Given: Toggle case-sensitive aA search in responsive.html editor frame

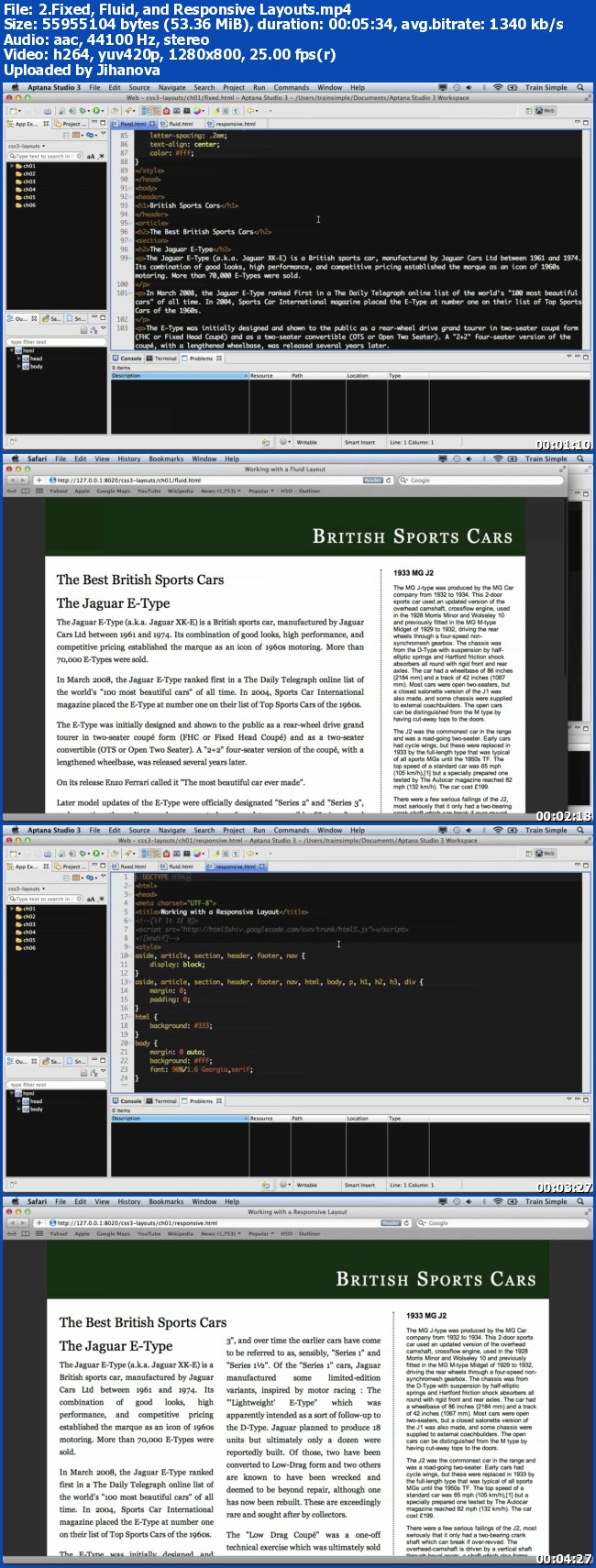Looking at the screenshot, I should [91, 899].
